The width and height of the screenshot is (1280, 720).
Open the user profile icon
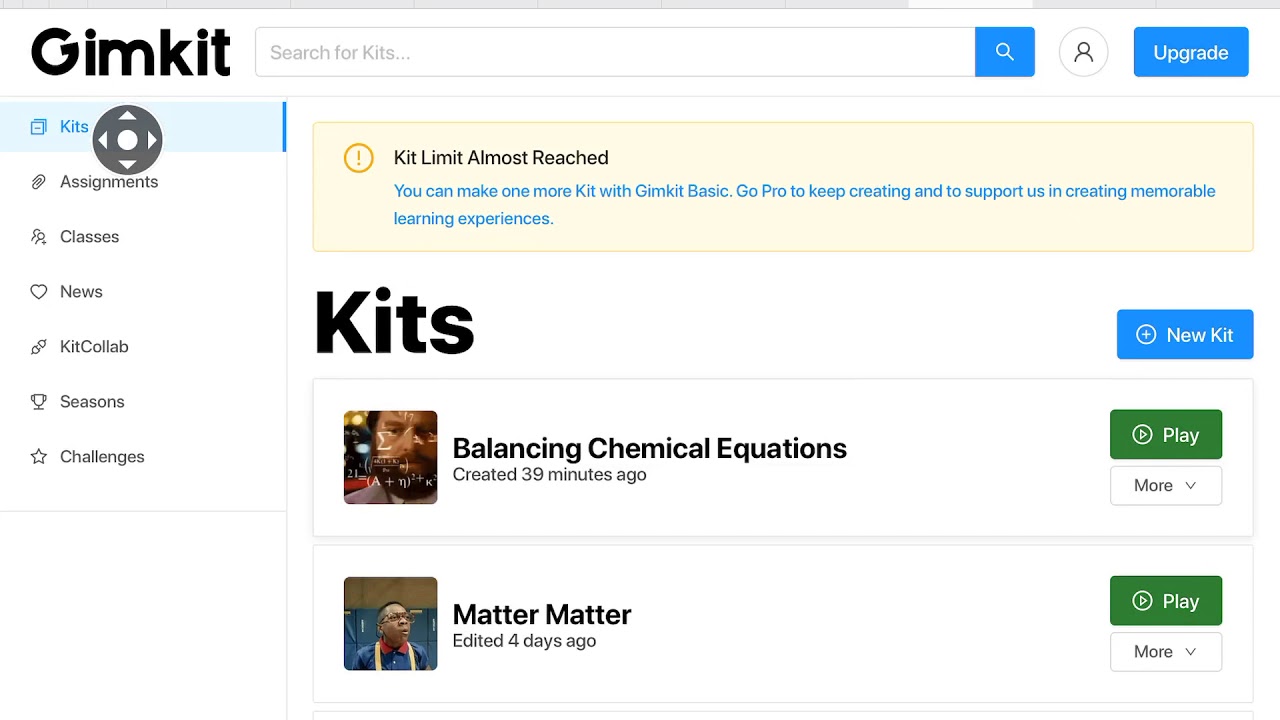pos(1083,52)
